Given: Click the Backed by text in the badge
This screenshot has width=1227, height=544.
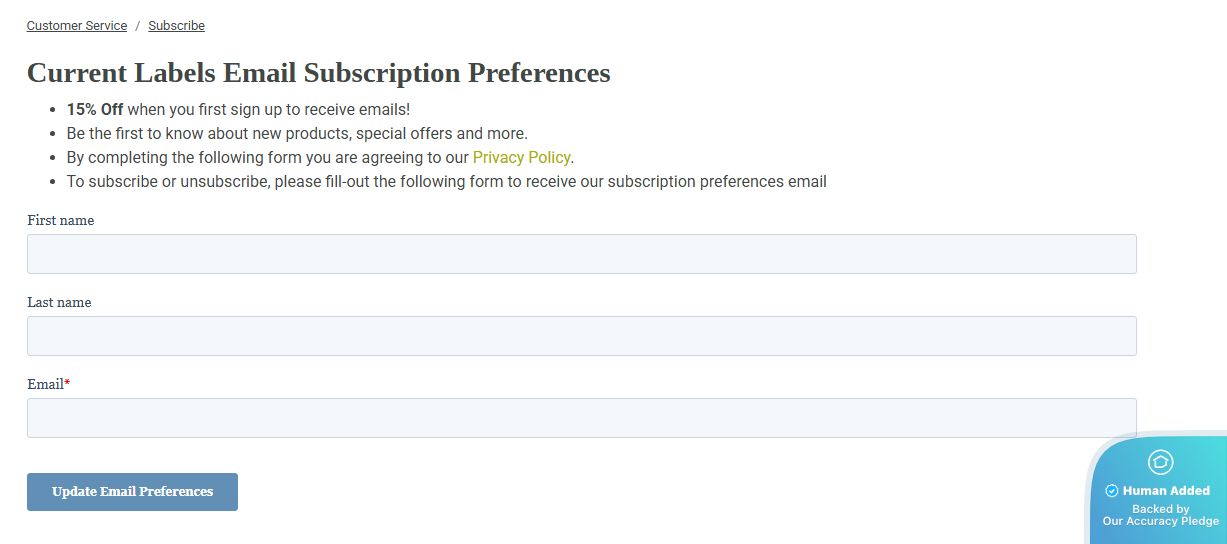Looking at the screenshot, I should [1160, 509].
